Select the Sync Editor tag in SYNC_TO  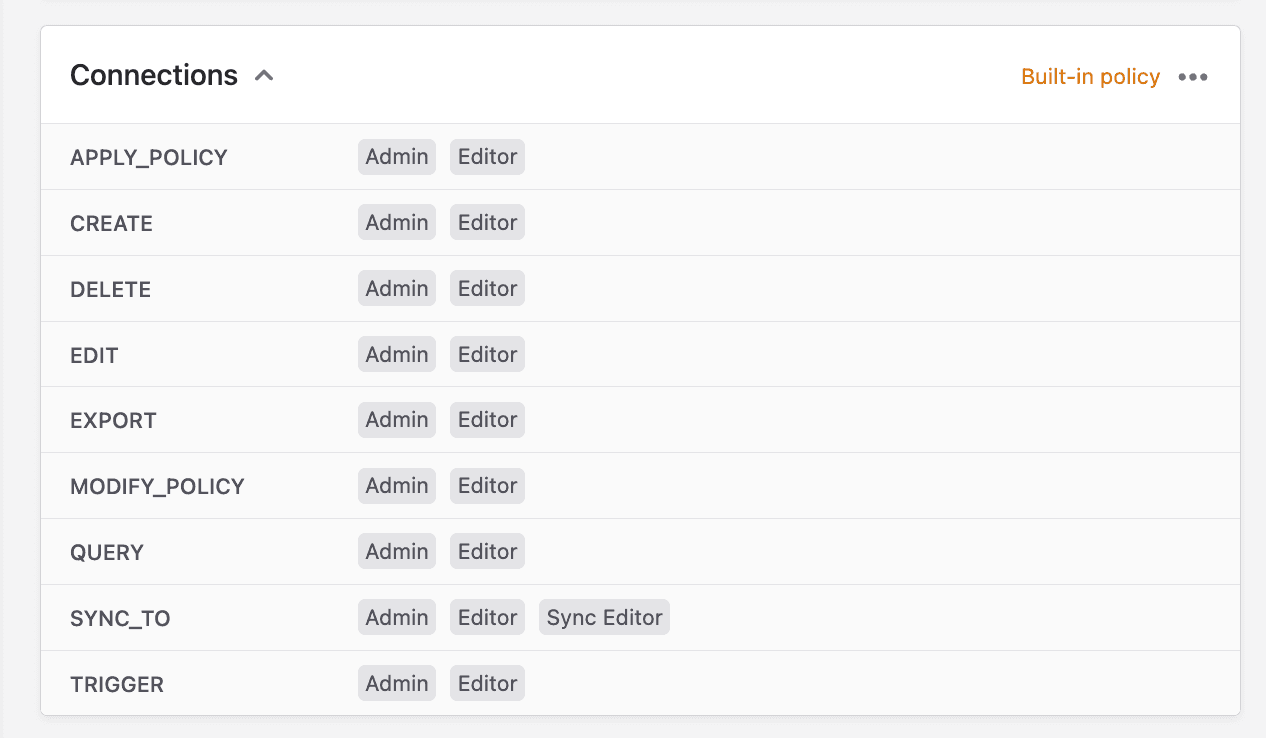604,618
